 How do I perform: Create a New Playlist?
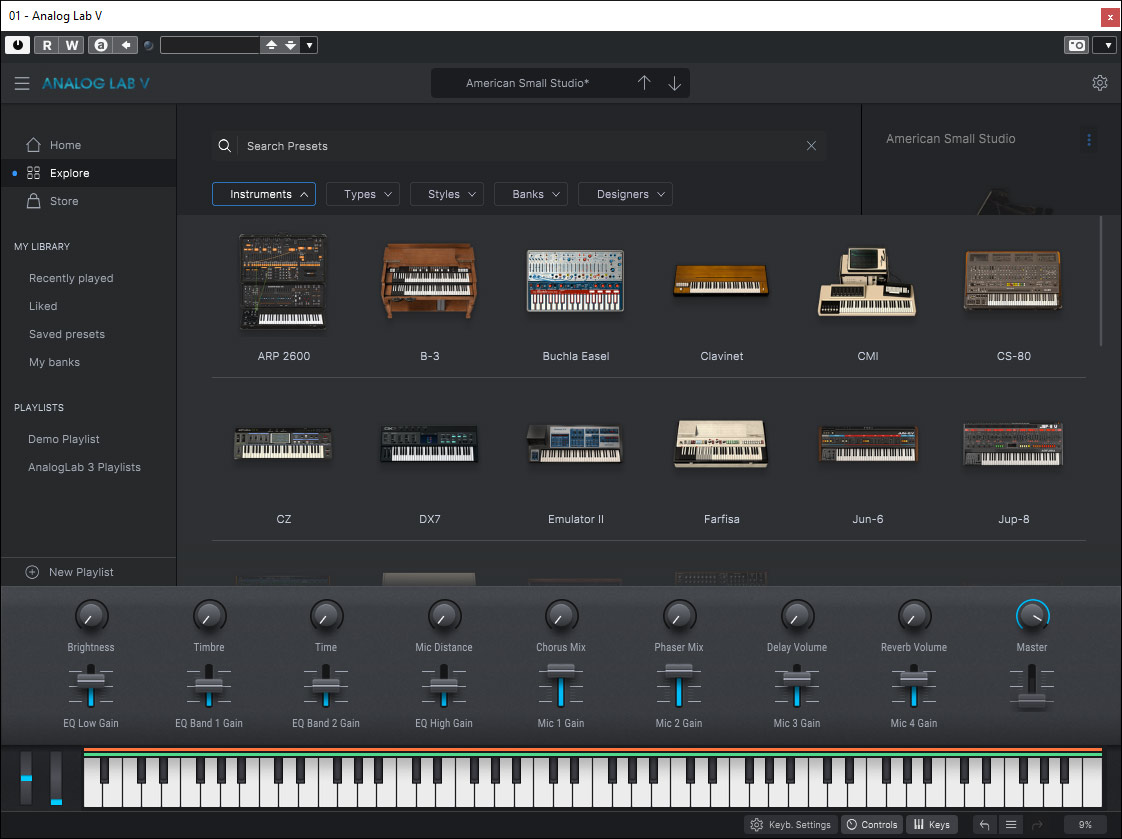coord(81,572)
